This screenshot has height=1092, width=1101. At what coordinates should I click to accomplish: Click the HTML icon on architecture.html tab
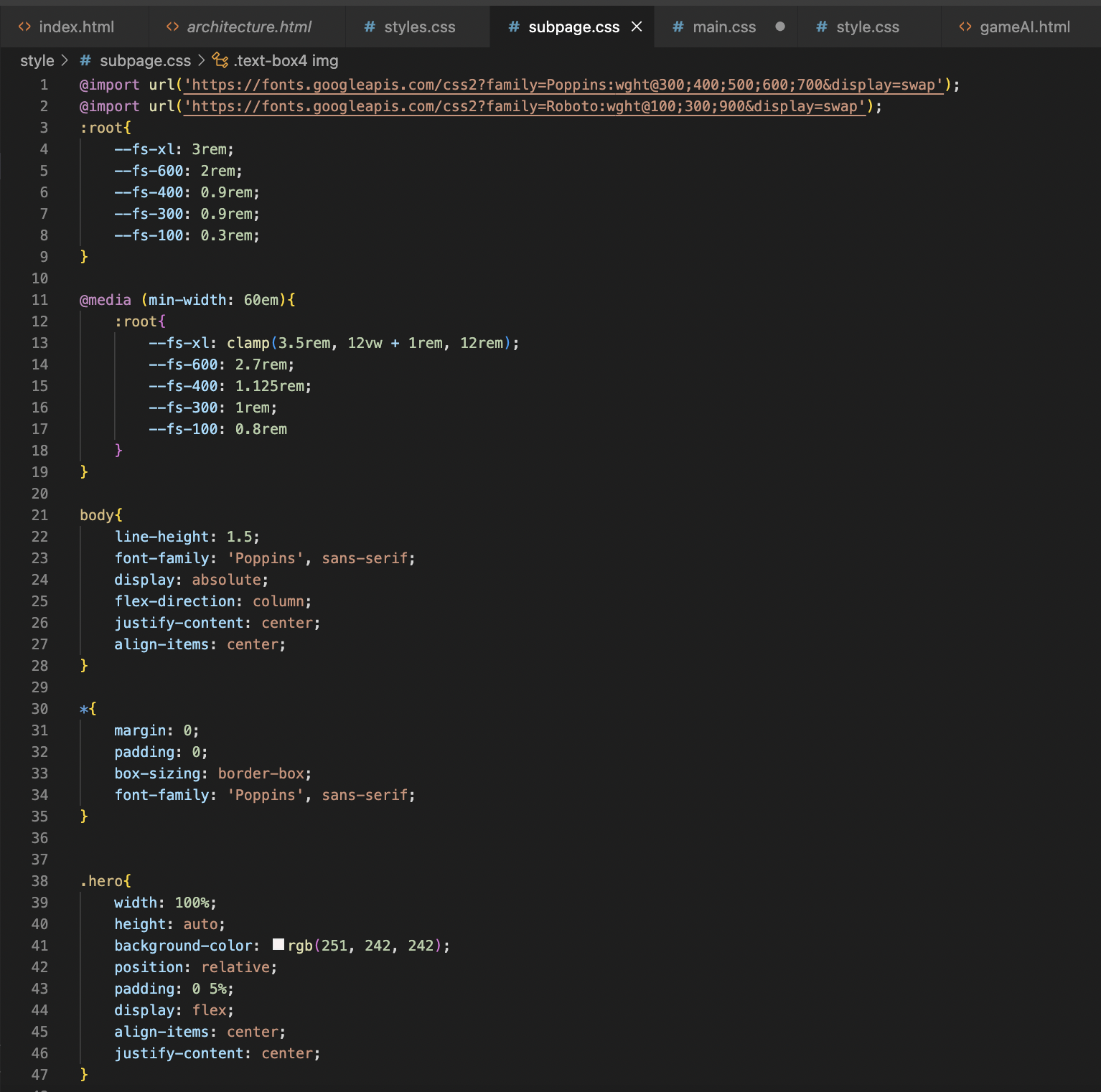click(172, 27)
